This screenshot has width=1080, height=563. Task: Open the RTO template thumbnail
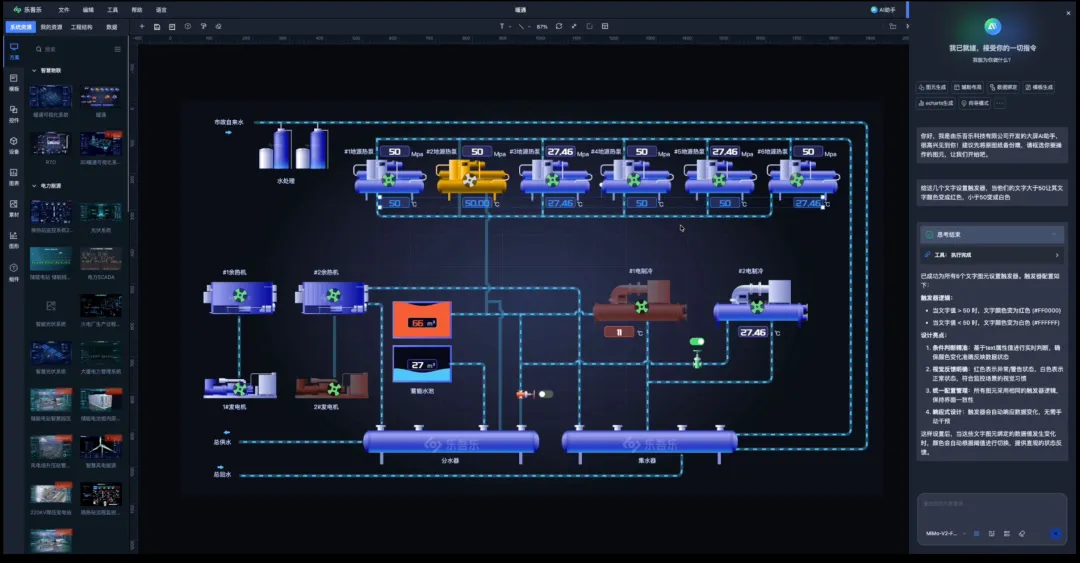coord(50,143)
